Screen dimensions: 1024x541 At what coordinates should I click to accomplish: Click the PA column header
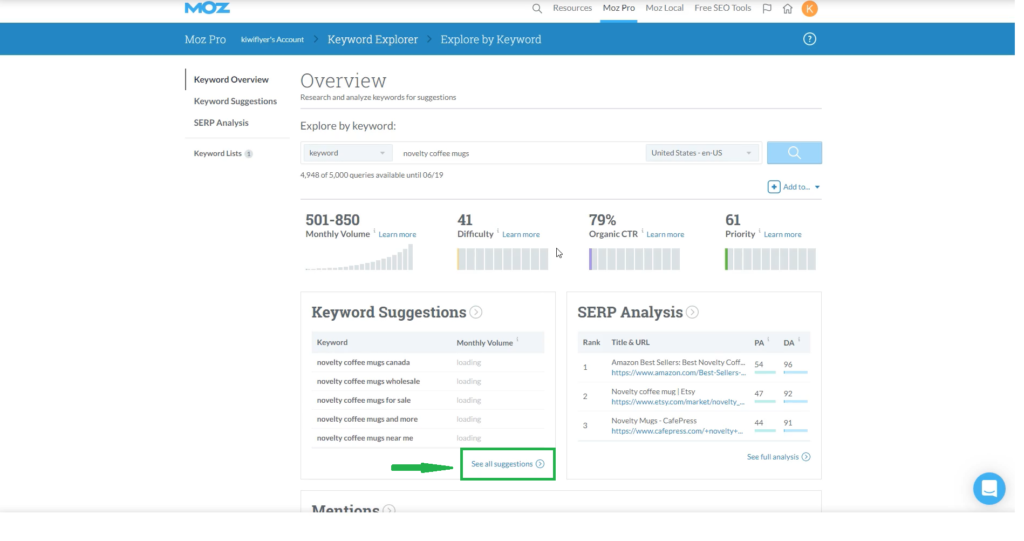pos(759,342)
